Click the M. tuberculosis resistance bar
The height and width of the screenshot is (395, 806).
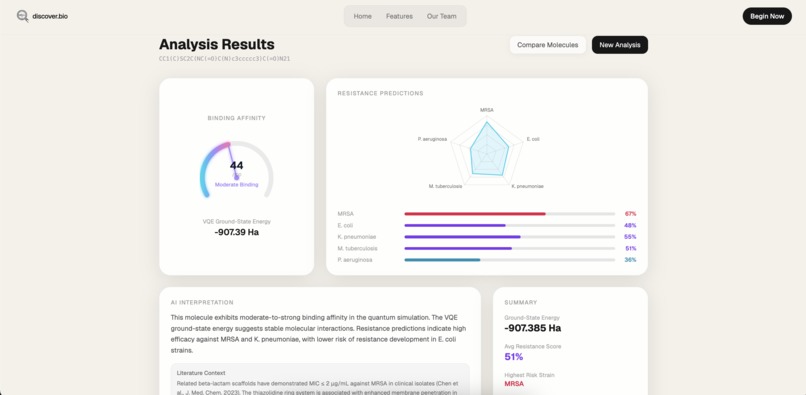509,248
